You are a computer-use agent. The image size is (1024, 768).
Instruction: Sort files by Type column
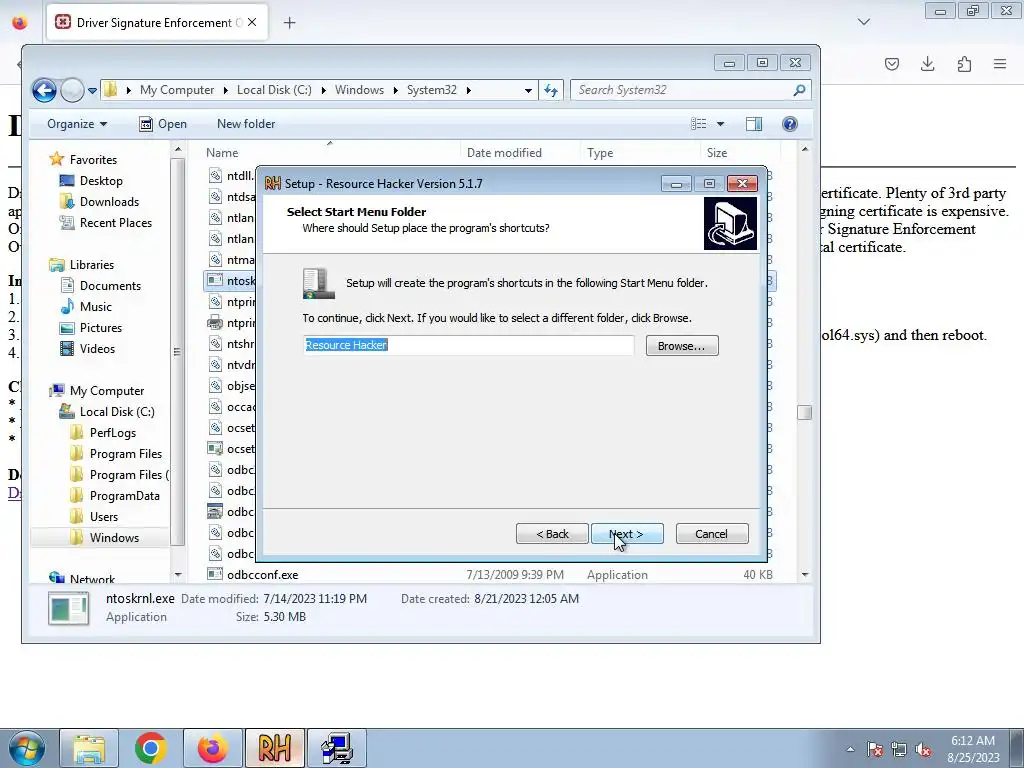pyautogui.click(x=600, y=153)
